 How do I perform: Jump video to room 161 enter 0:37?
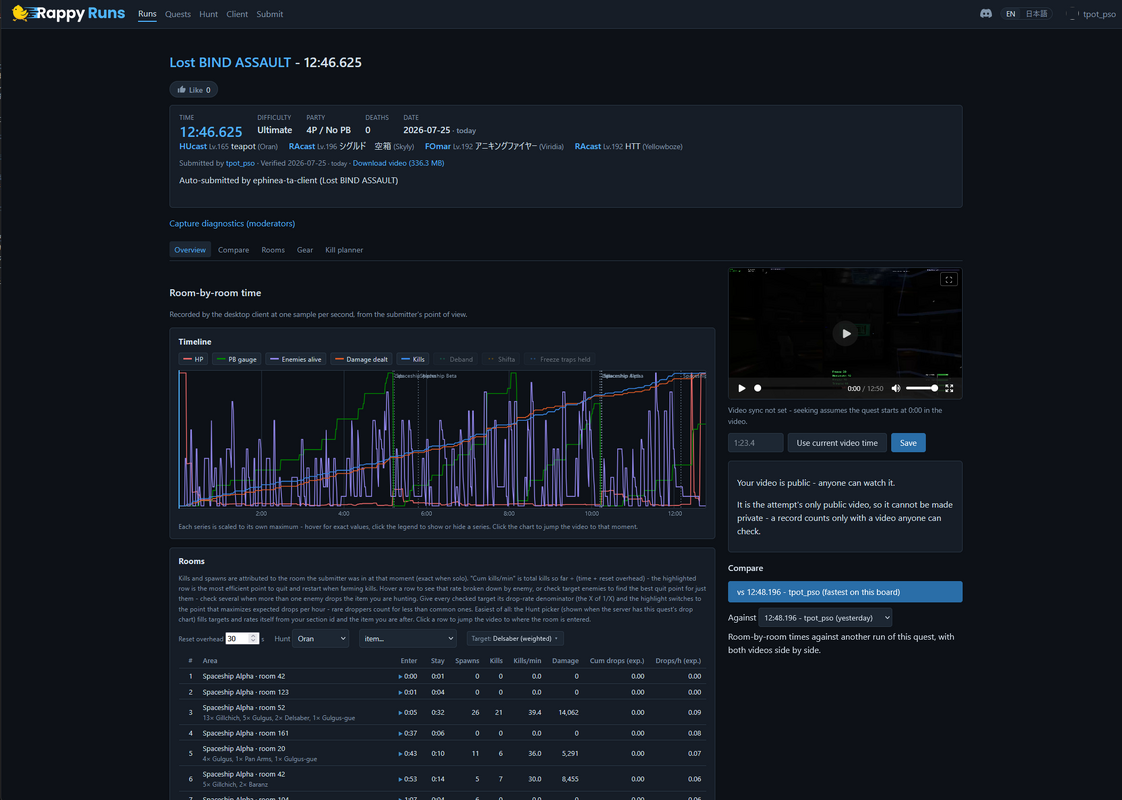point(408,733)
